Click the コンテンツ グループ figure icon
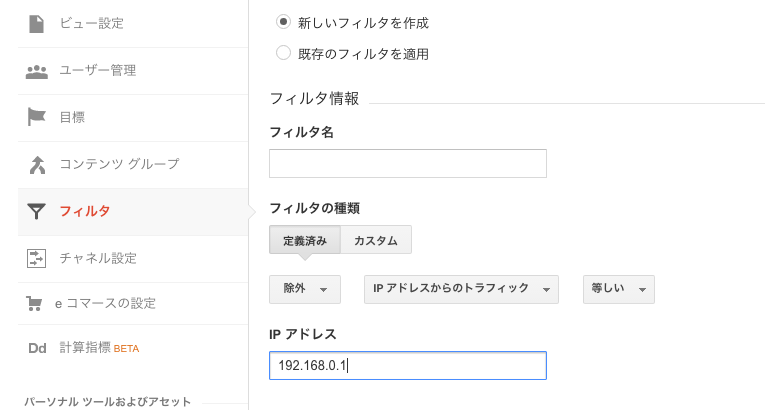 click(x=37, y=165)
